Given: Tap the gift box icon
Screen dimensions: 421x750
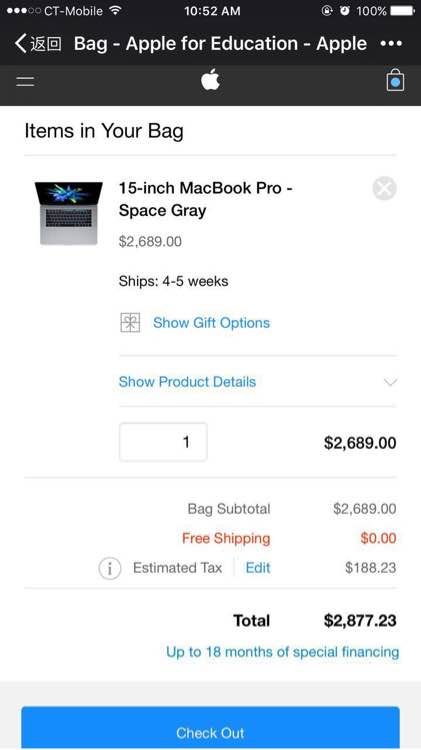Looking at the screenshot, I should (x=130, y=322).
